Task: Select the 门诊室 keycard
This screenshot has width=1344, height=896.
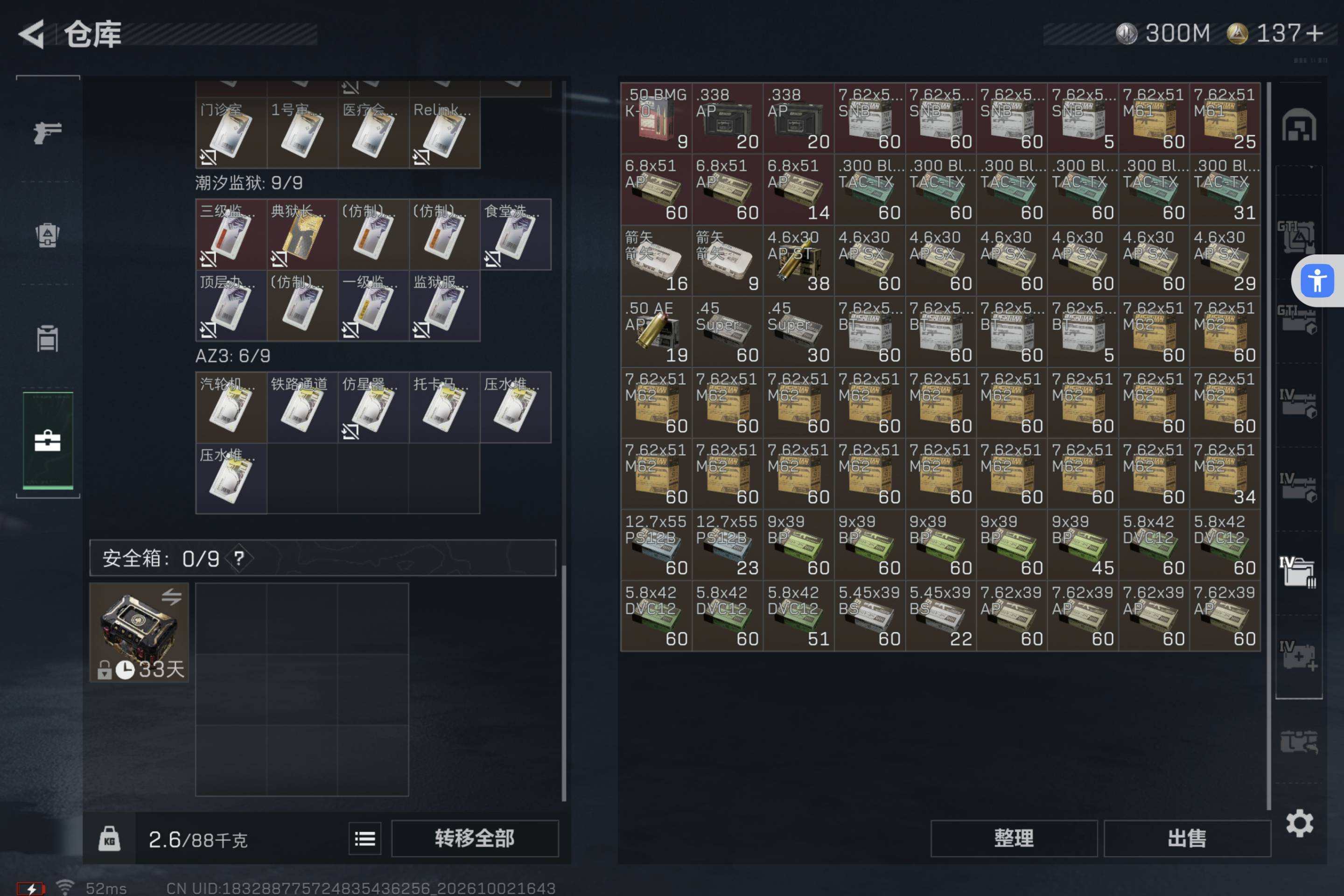Action: click(231, 133)
